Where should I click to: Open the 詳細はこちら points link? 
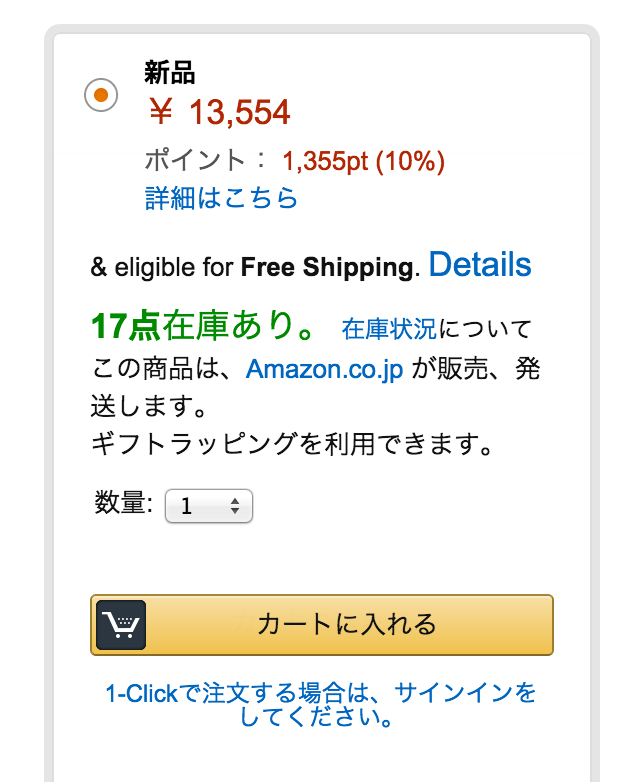221,198
